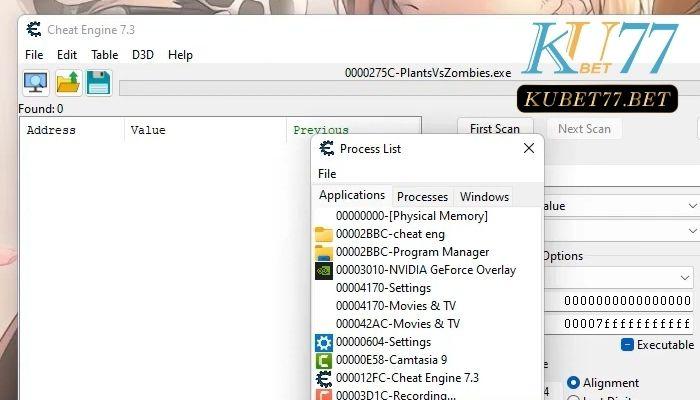Click the folder icon beside cheat eng
Image resolution: width=700 pixels, height=400 pixels.
point(323,234)
